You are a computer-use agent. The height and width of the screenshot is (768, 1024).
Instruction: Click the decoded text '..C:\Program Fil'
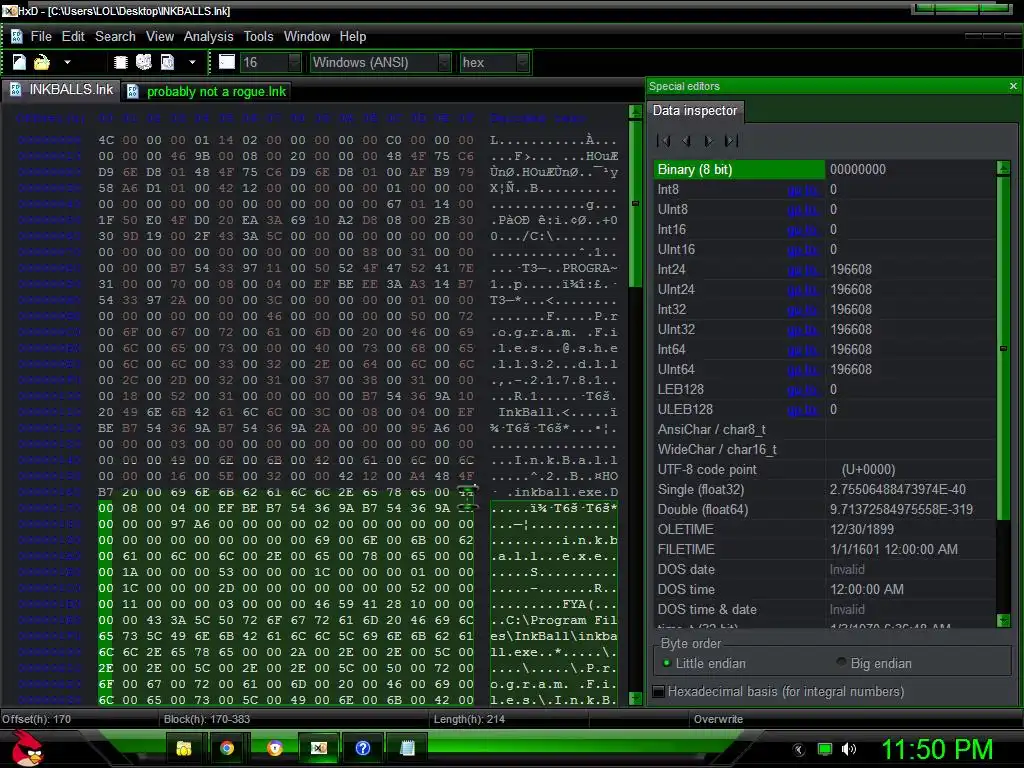(x=553, y=620)
